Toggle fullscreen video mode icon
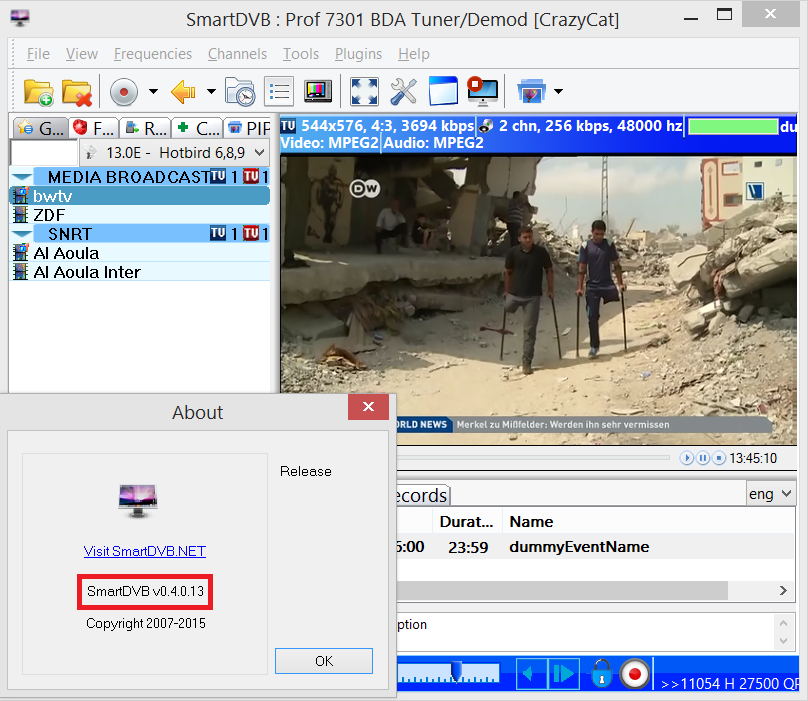The height and width of the screenshot is (701, 808). tap(364, 91)
